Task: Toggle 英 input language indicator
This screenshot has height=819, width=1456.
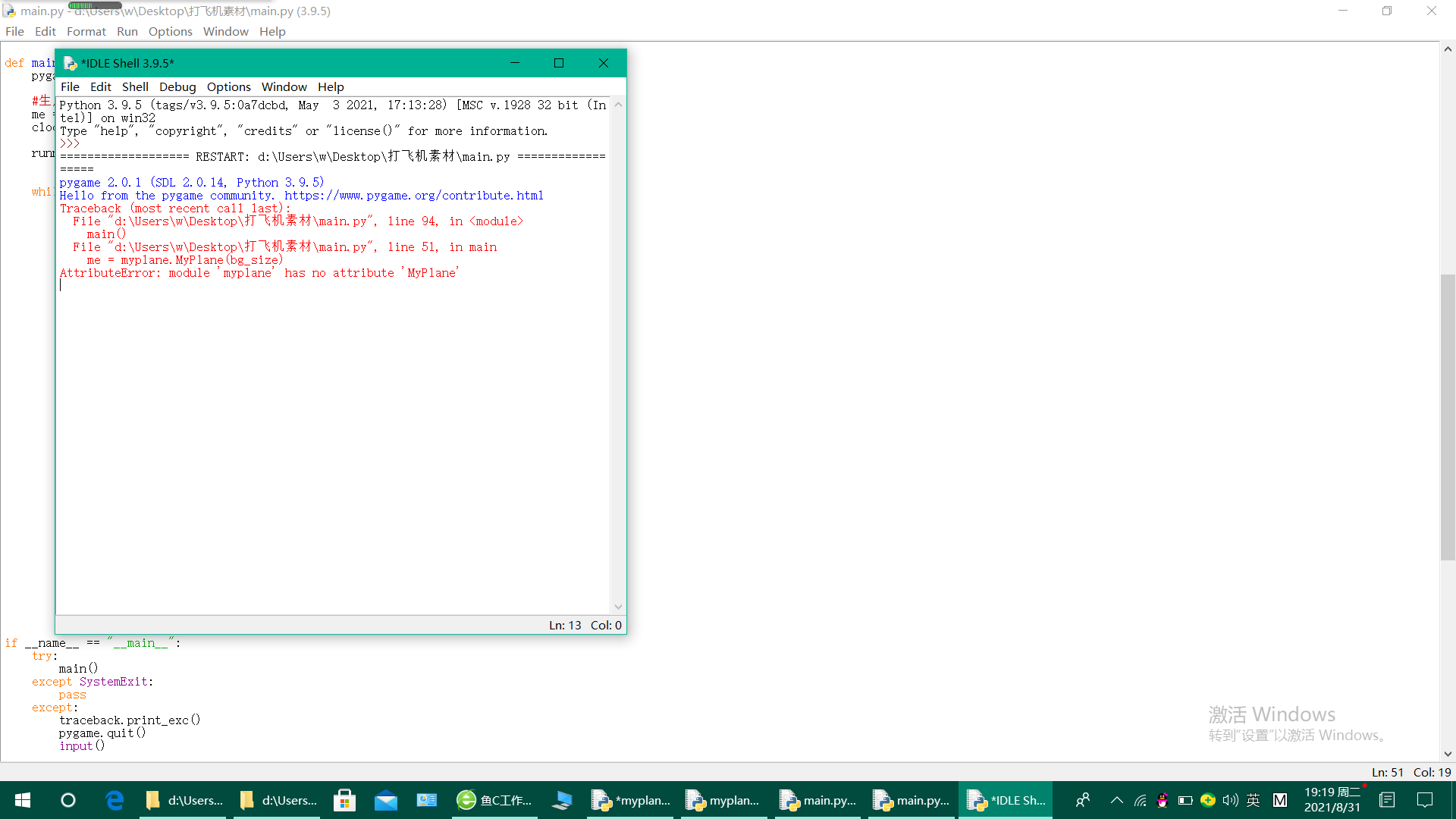Action: coord(1253,800)
